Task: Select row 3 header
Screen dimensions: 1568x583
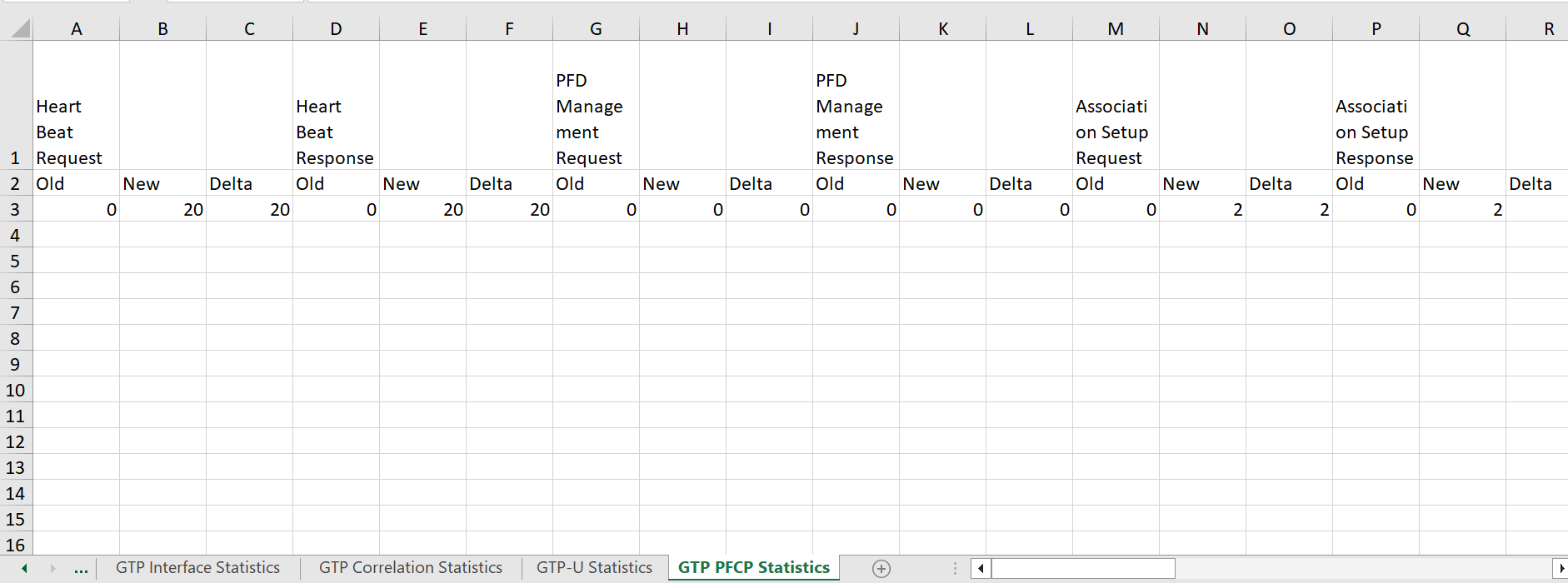Action: (15, 210)
